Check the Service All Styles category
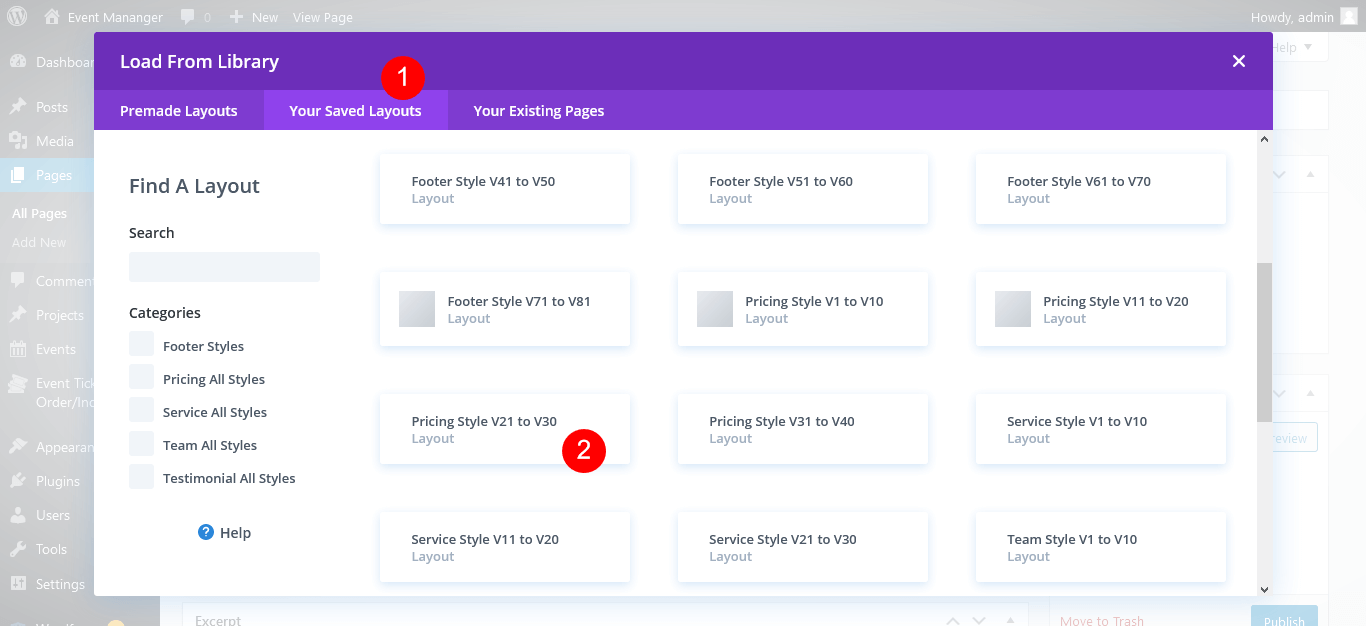The image size is (1366, 626). 141,411
